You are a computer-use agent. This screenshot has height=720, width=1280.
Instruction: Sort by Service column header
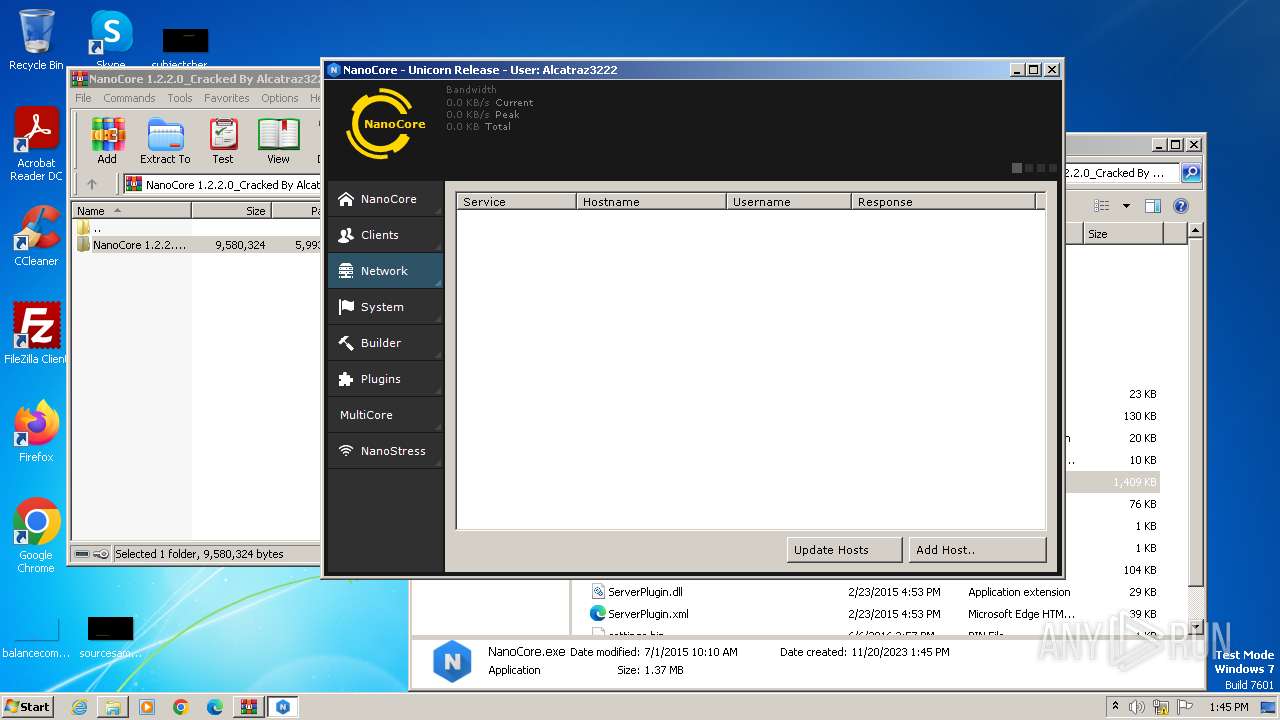click(517, 202)
